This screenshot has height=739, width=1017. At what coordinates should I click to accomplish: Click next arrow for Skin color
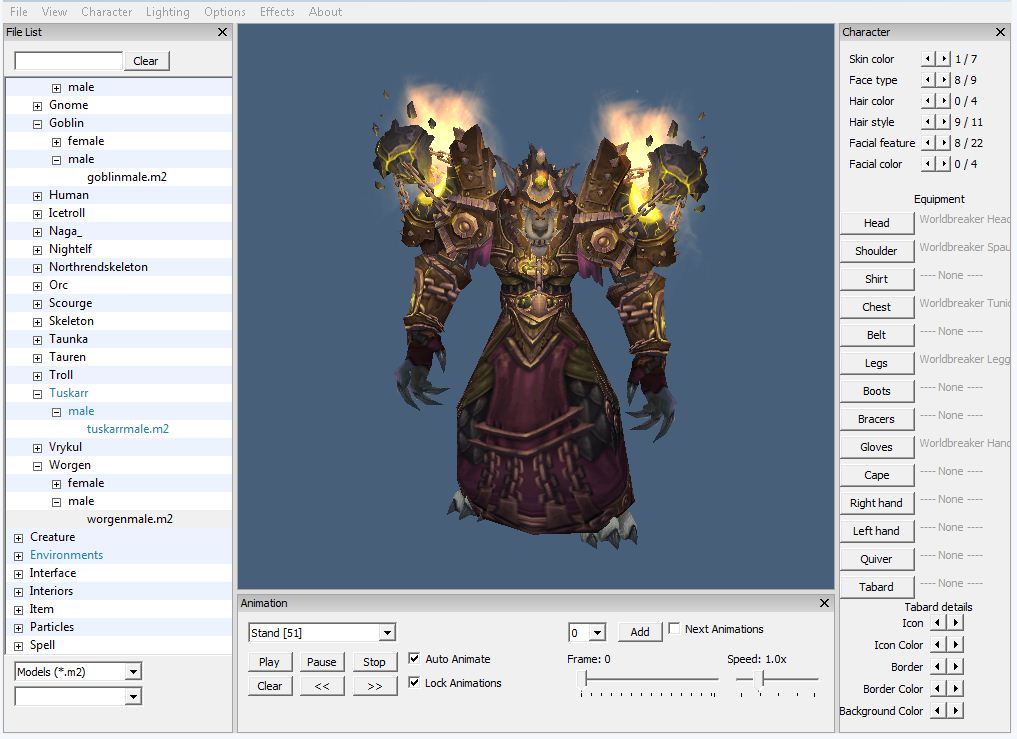point(944,59)
